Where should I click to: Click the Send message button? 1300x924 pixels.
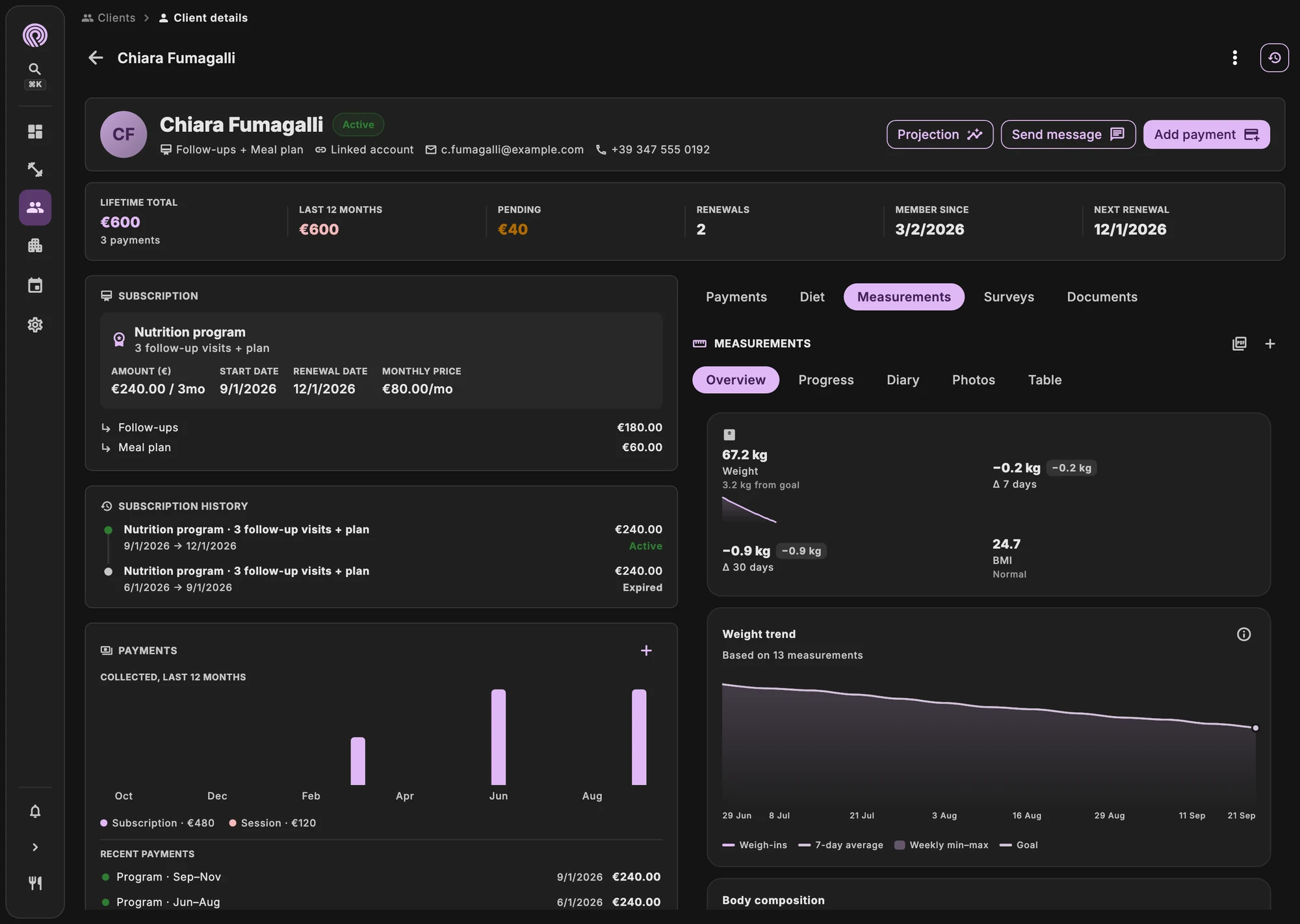click(x=1068, y=135)
